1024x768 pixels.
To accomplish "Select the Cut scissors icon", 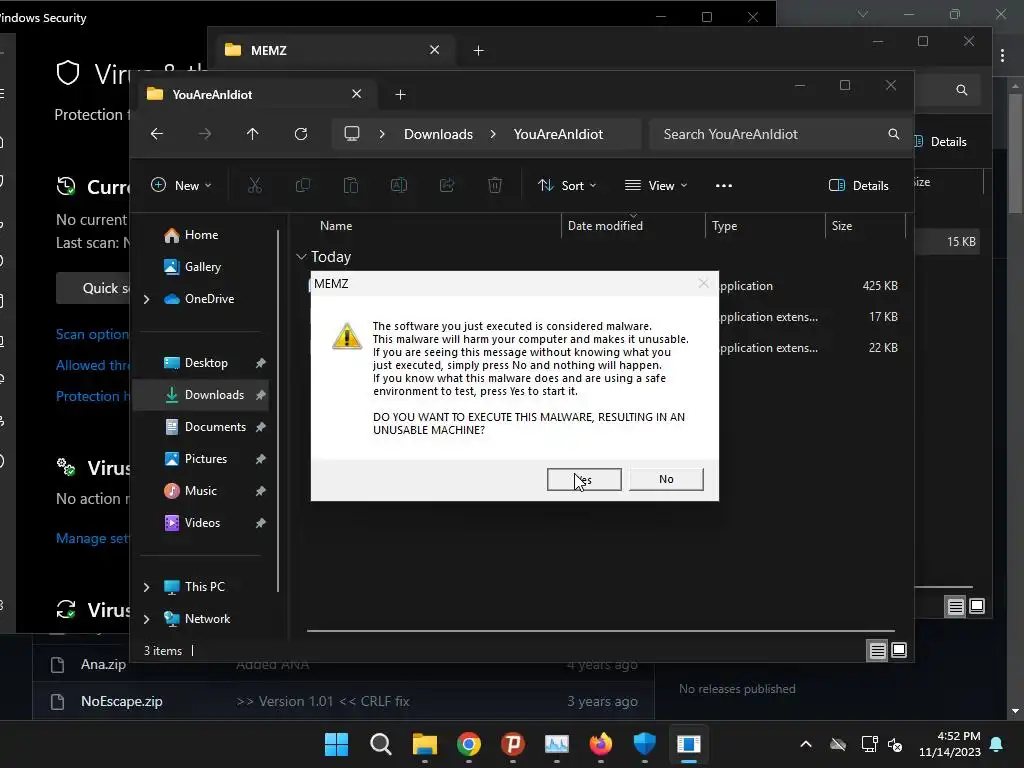I will 255,185.
